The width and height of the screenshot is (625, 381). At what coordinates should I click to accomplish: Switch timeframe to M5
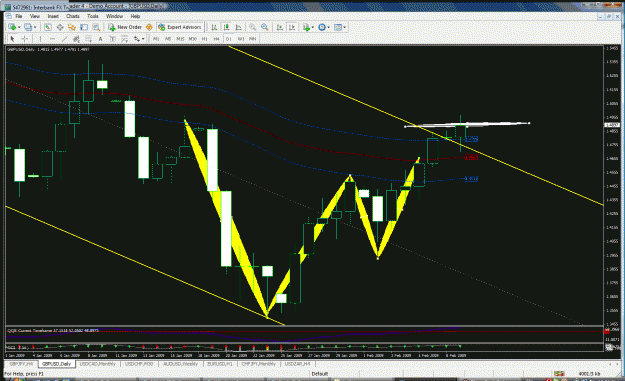tap(168, 39)
